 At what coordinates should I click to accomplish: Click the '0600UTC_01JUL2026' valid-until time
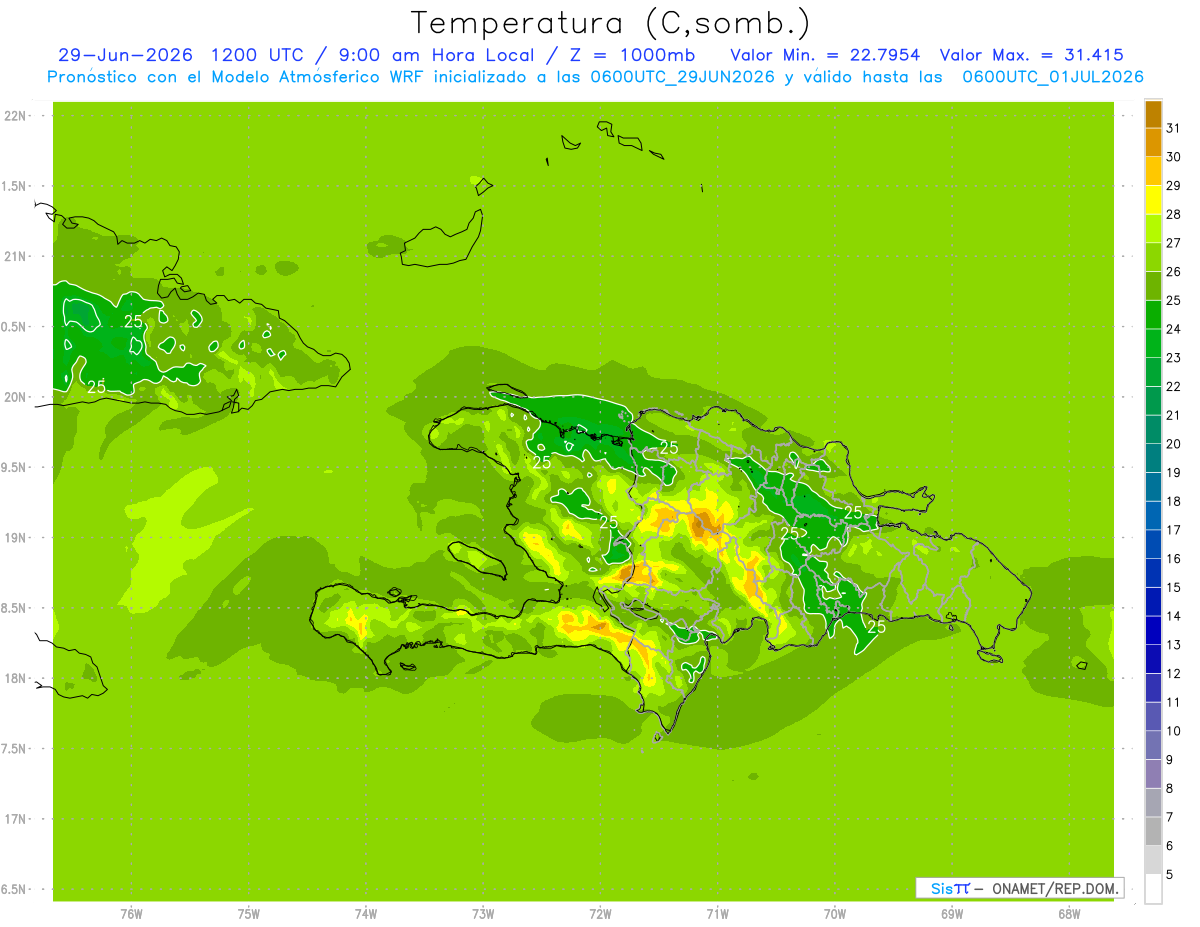1053,77
